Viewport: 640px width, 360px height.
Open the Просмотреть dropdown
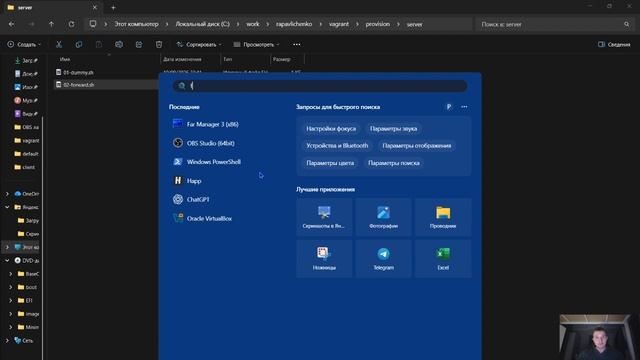256,44
